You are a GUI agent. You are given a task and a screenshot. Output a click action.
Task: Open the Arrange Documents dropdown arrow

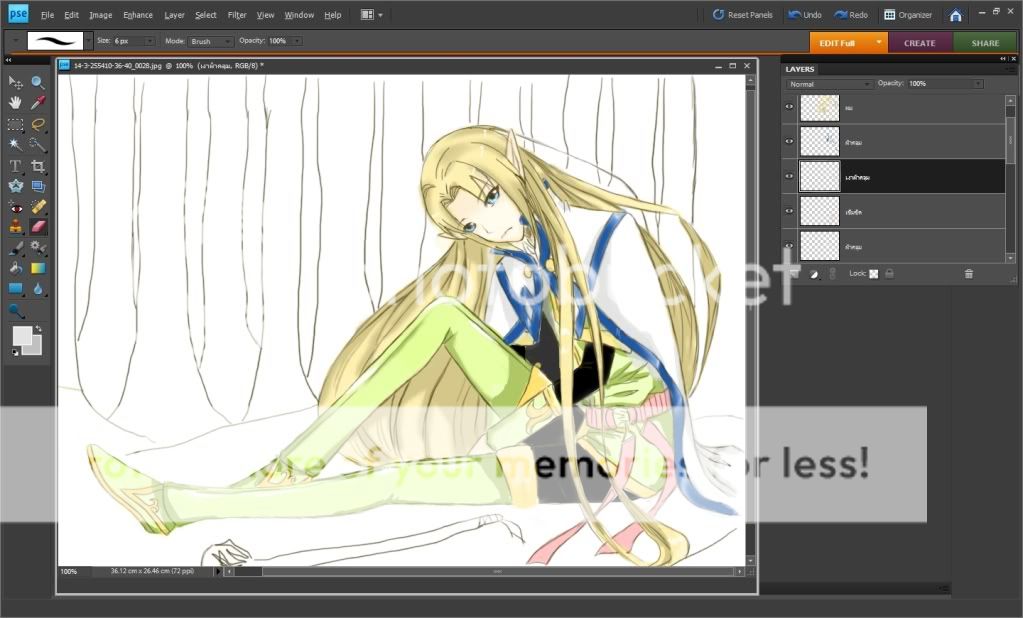tap(380, 15)
